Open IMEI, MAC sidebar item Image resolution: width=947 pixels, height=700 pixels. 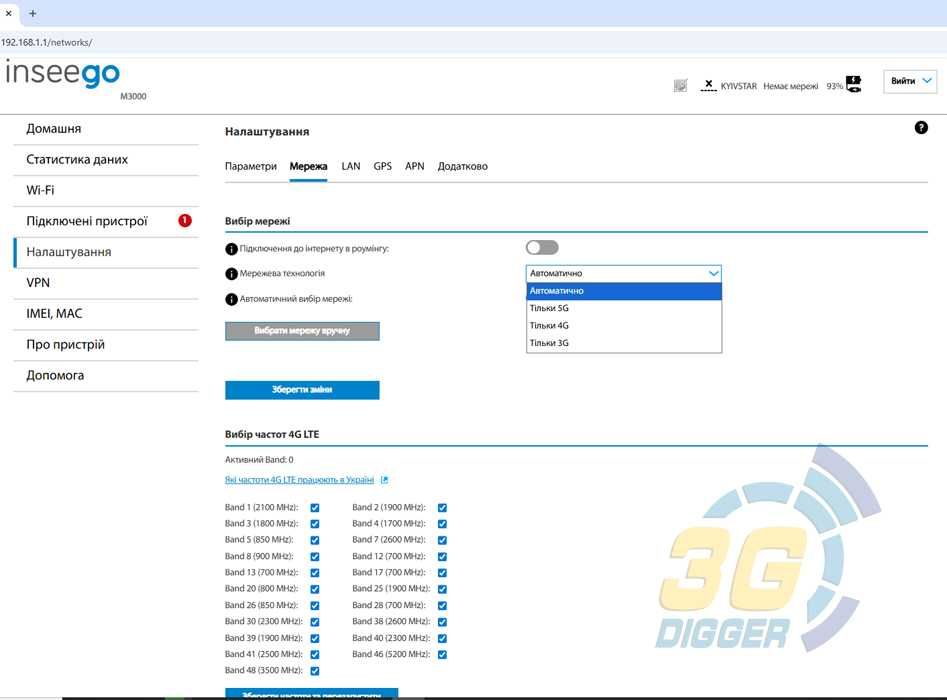[x=106, y=313]
